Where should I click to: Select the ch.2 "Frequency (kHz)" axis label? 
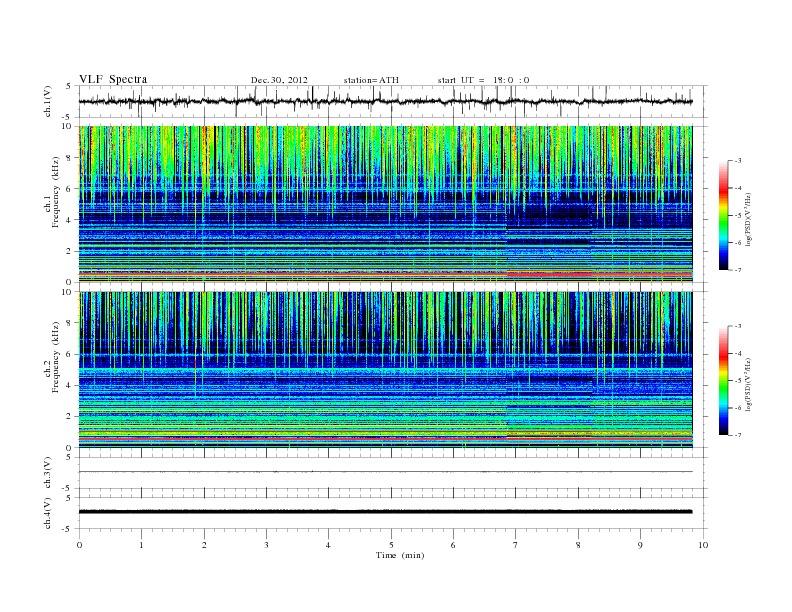tap(56, 357)
